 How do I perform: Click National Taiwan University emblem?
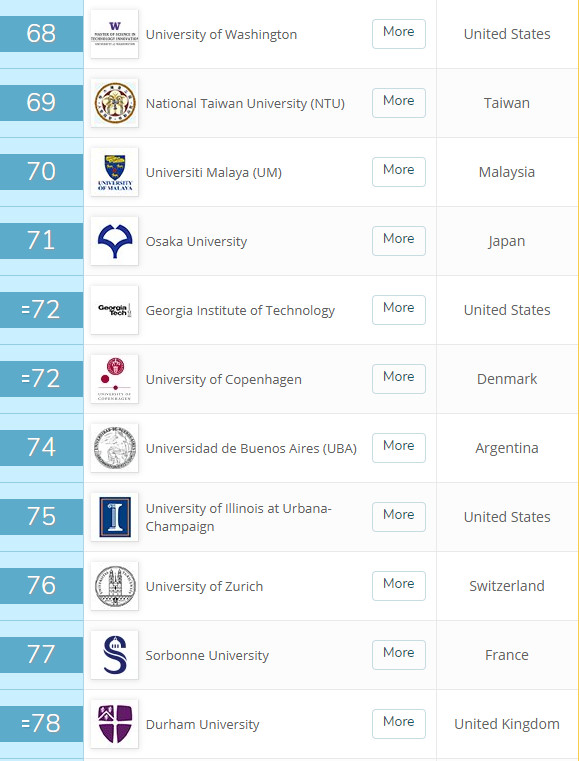point(115,103)
